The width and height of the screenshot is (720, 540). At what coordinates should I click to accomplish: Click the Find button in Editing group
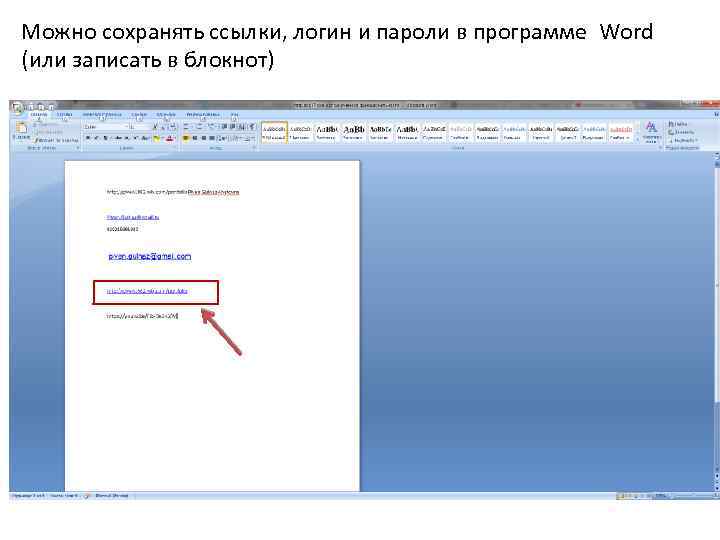678,124
